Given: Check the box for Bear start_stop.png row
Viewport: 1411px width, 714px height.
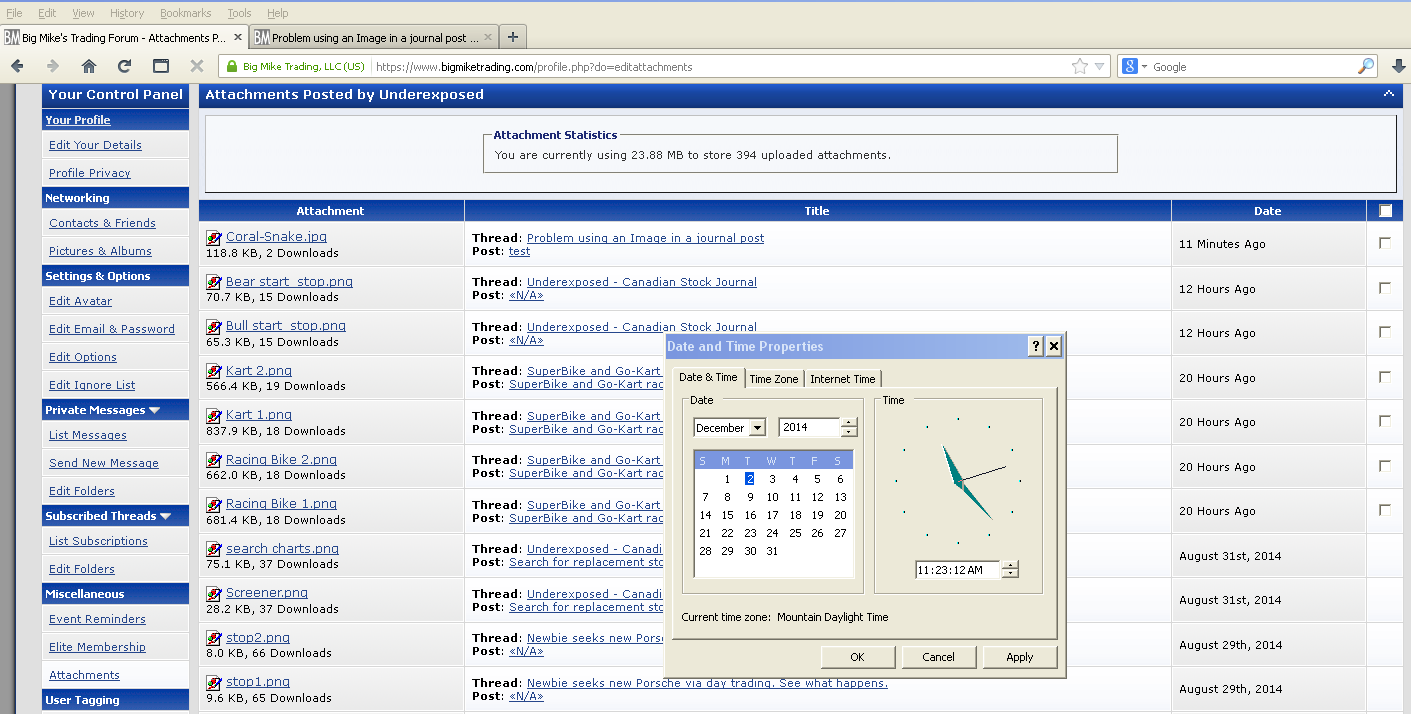Looking at the screenshot, I should click(x=1385, y=288).
